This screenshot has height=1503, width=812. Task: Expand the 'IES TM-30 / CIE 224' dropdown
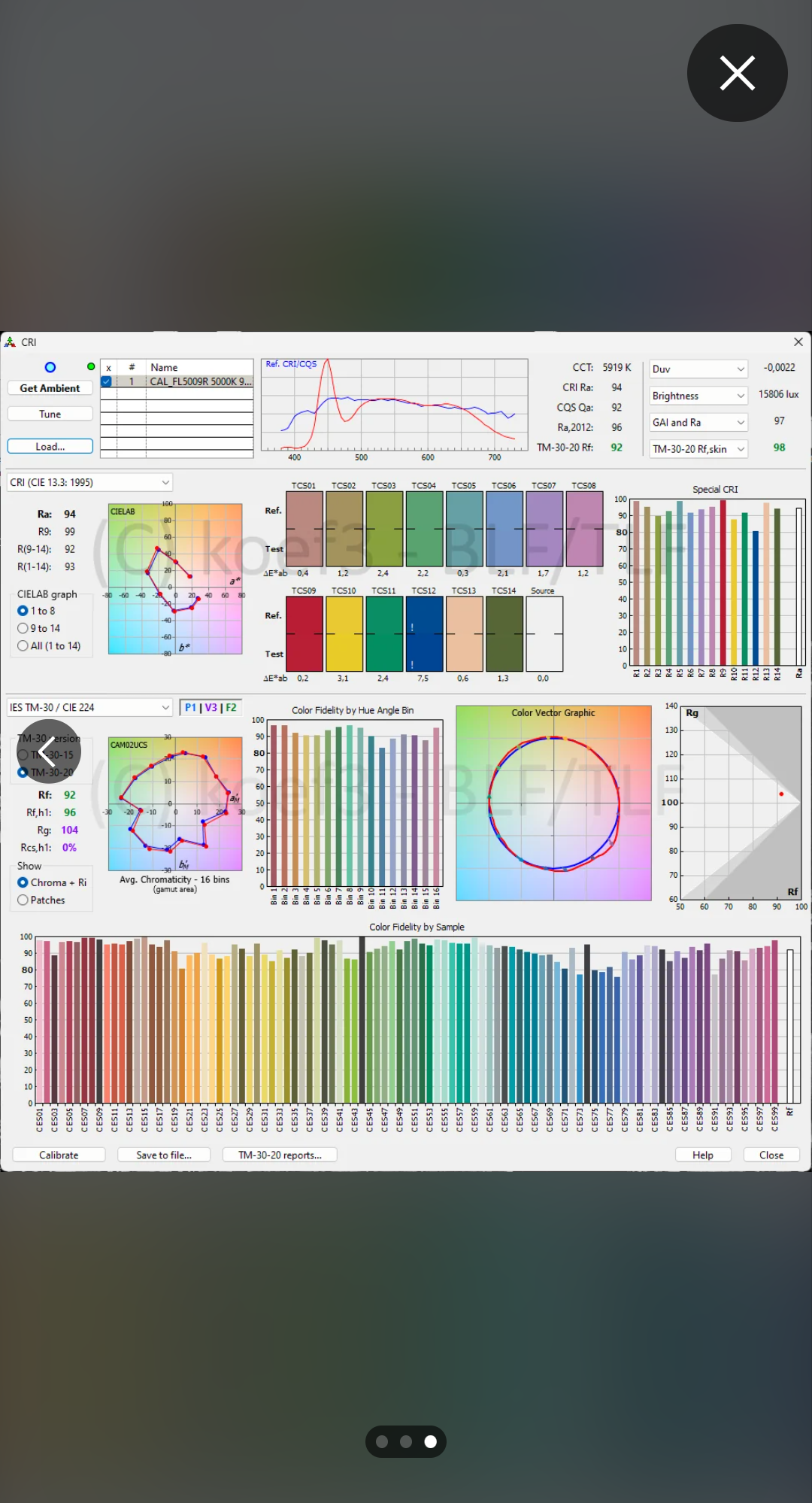coord(89,707)
